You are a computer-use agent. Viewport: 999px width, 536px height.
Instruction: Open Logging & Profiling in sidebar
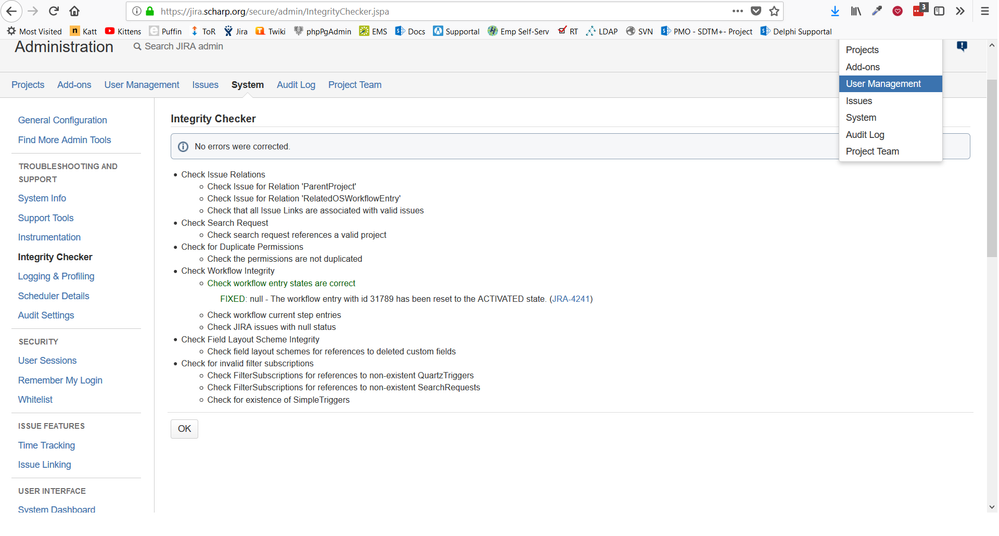[x=56, y=276]
